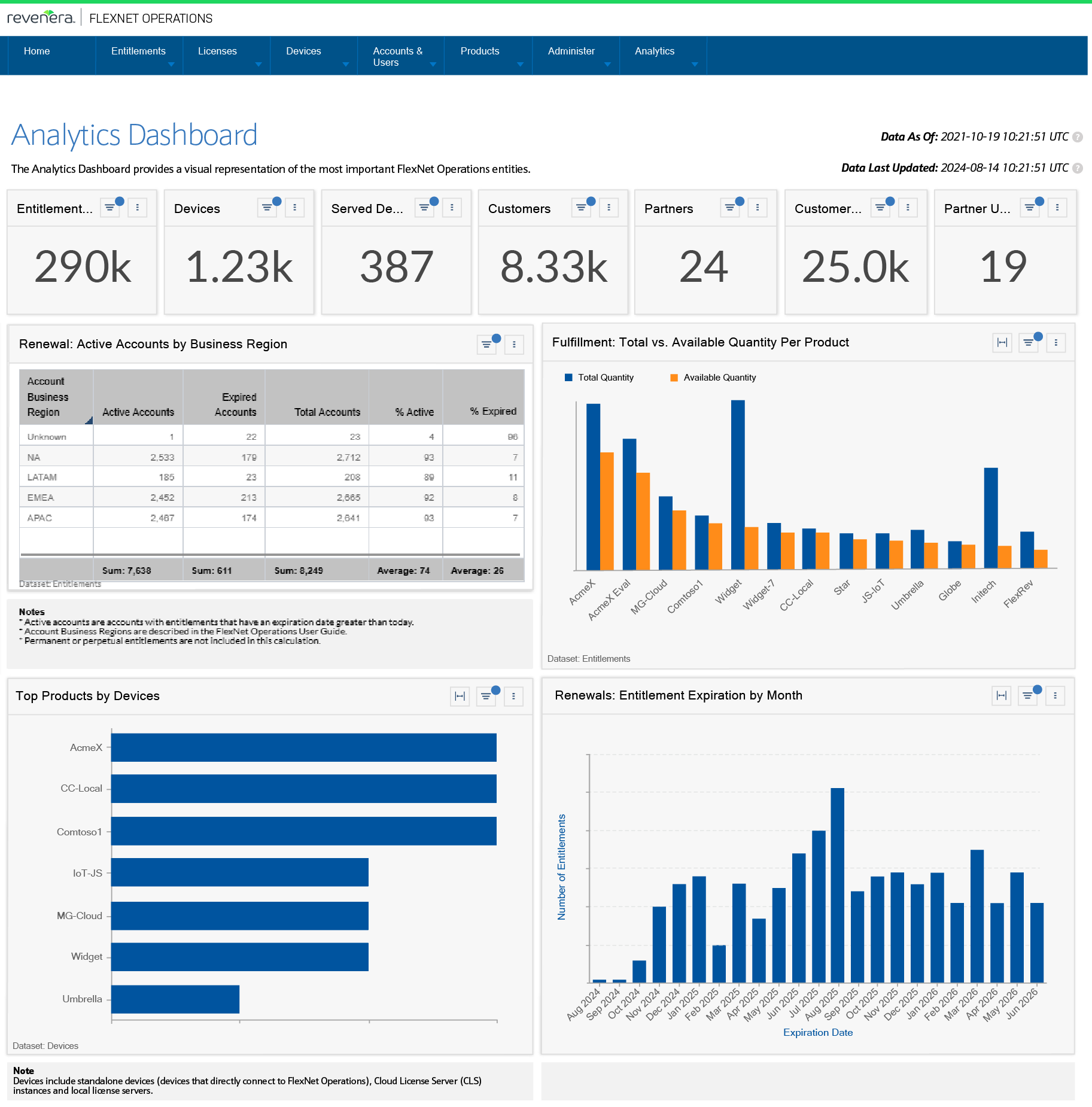Select the Home menu item
Viewport: 1092px width, 1107px height.
[36, 51]
